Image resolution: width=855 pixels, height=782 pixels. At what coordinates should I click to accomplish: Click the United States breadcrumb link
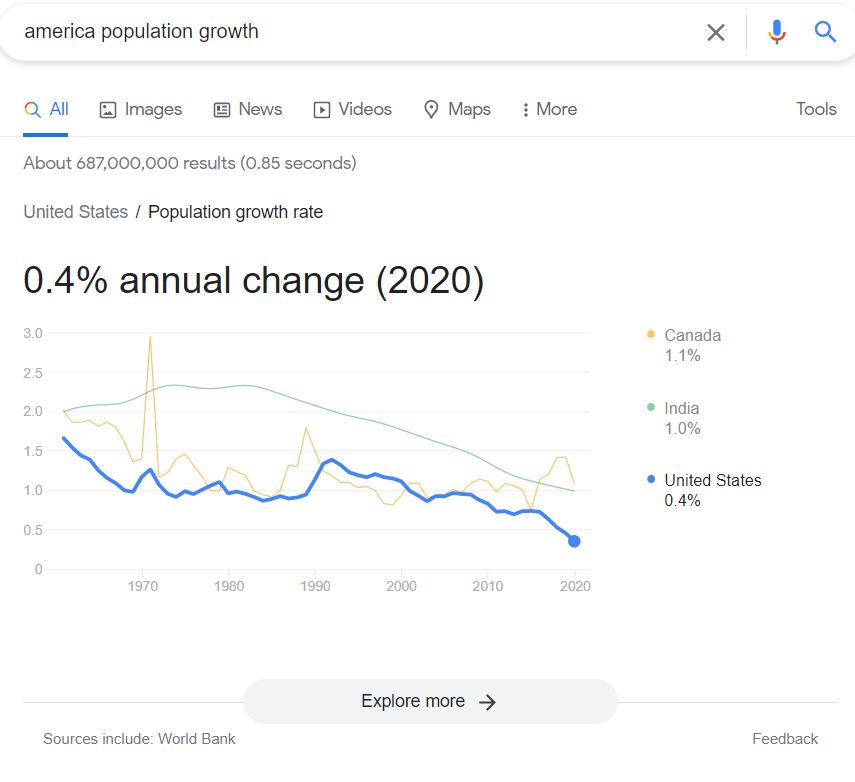76,212
